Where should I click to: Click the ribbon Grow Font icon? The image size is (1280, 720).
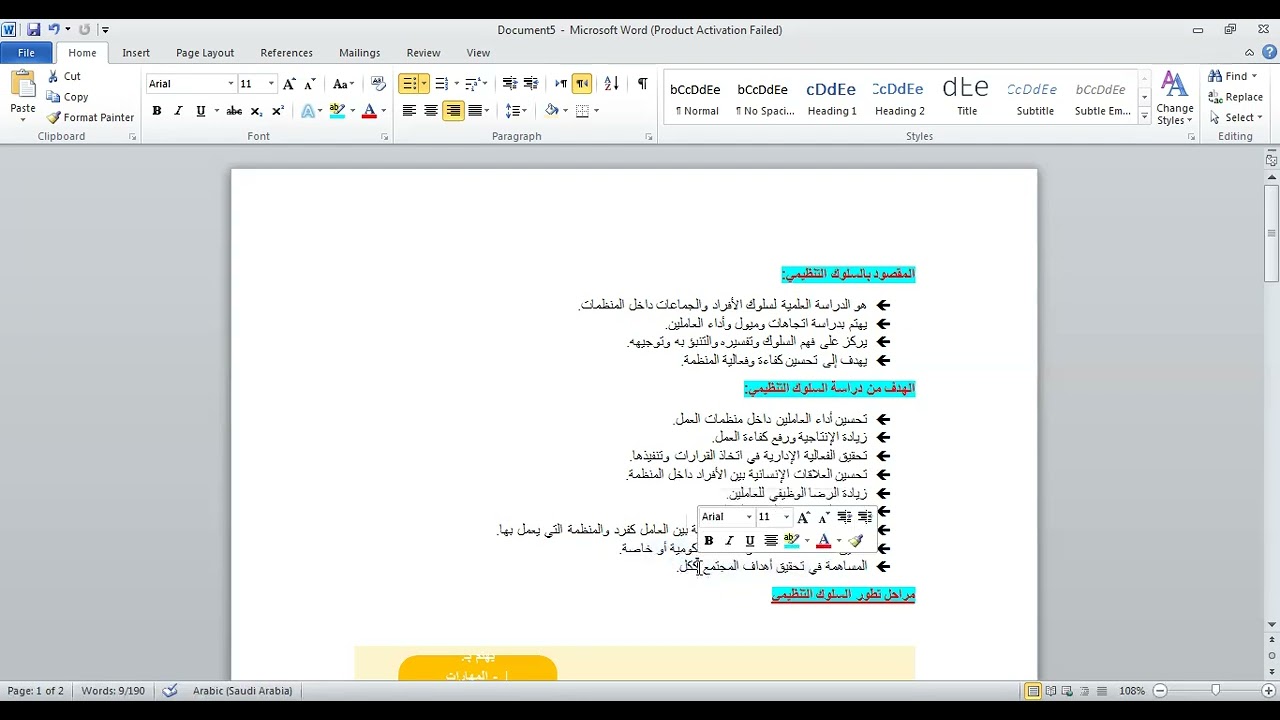pyautogui.click(x=289, y=84)
